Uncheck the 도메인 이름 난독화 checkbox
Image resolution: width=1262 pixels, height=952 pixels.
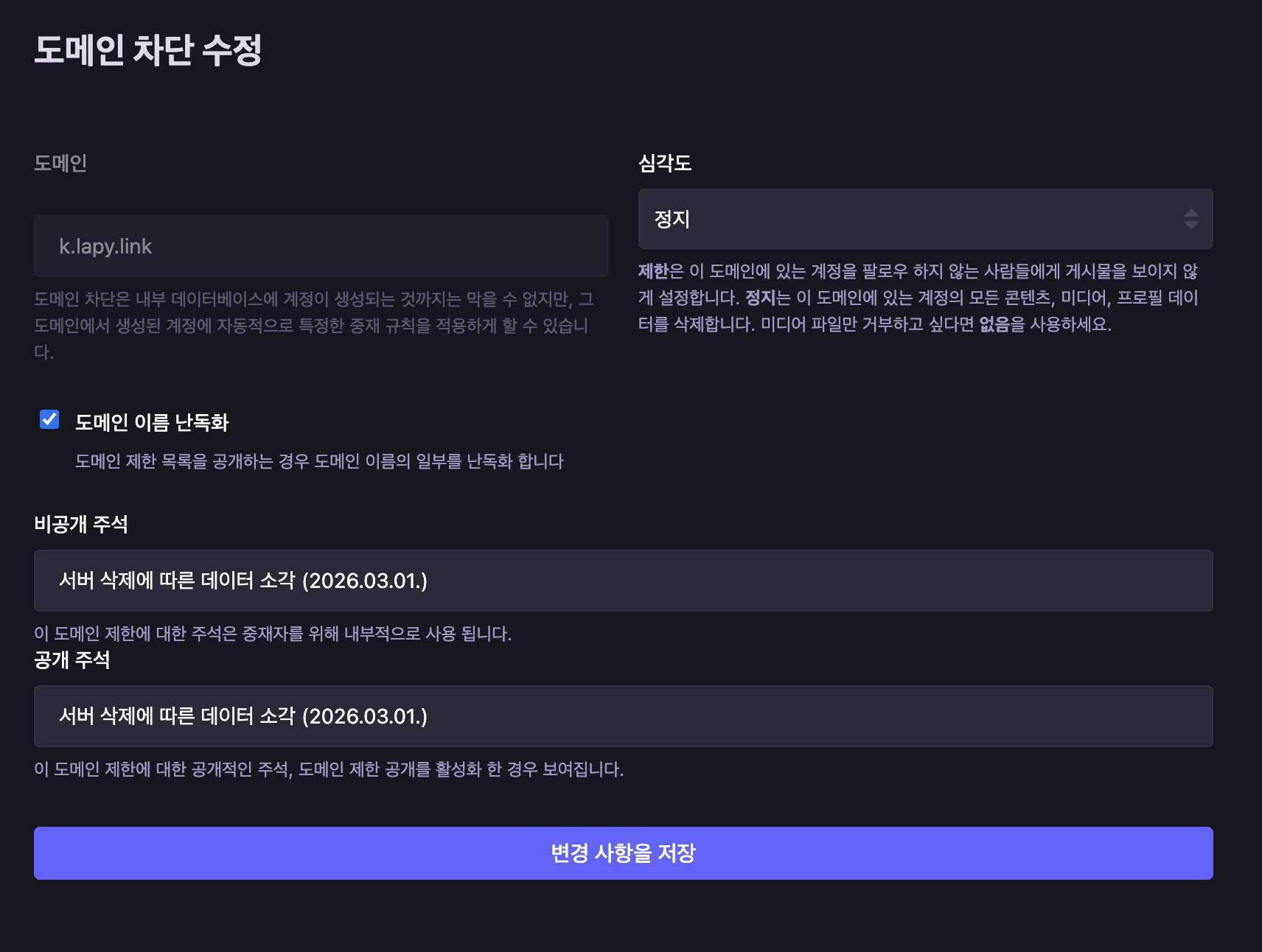click(49, 419)
